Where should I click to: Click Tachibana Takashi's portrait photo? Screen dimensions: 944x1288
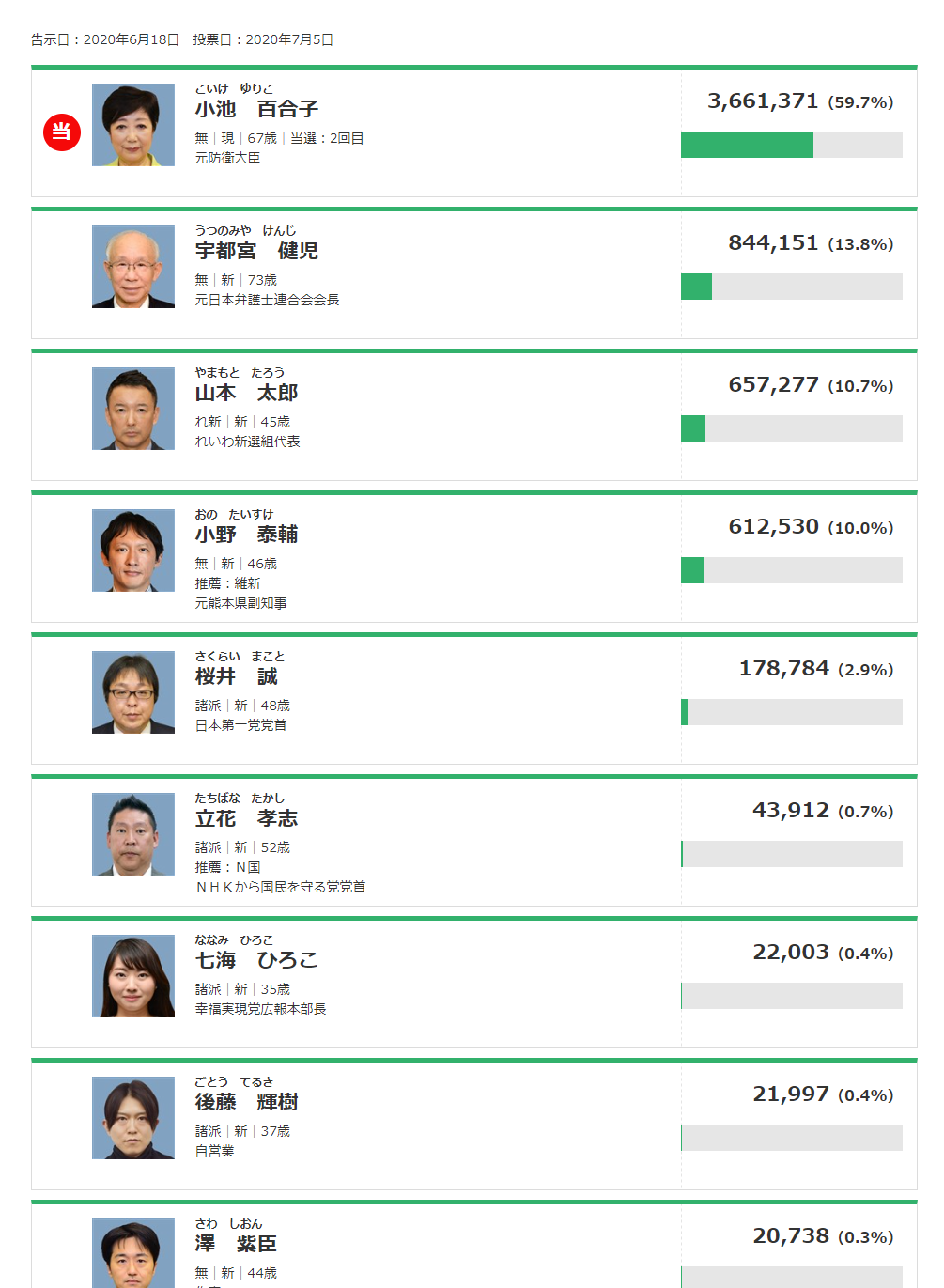[x=133, y=834]
